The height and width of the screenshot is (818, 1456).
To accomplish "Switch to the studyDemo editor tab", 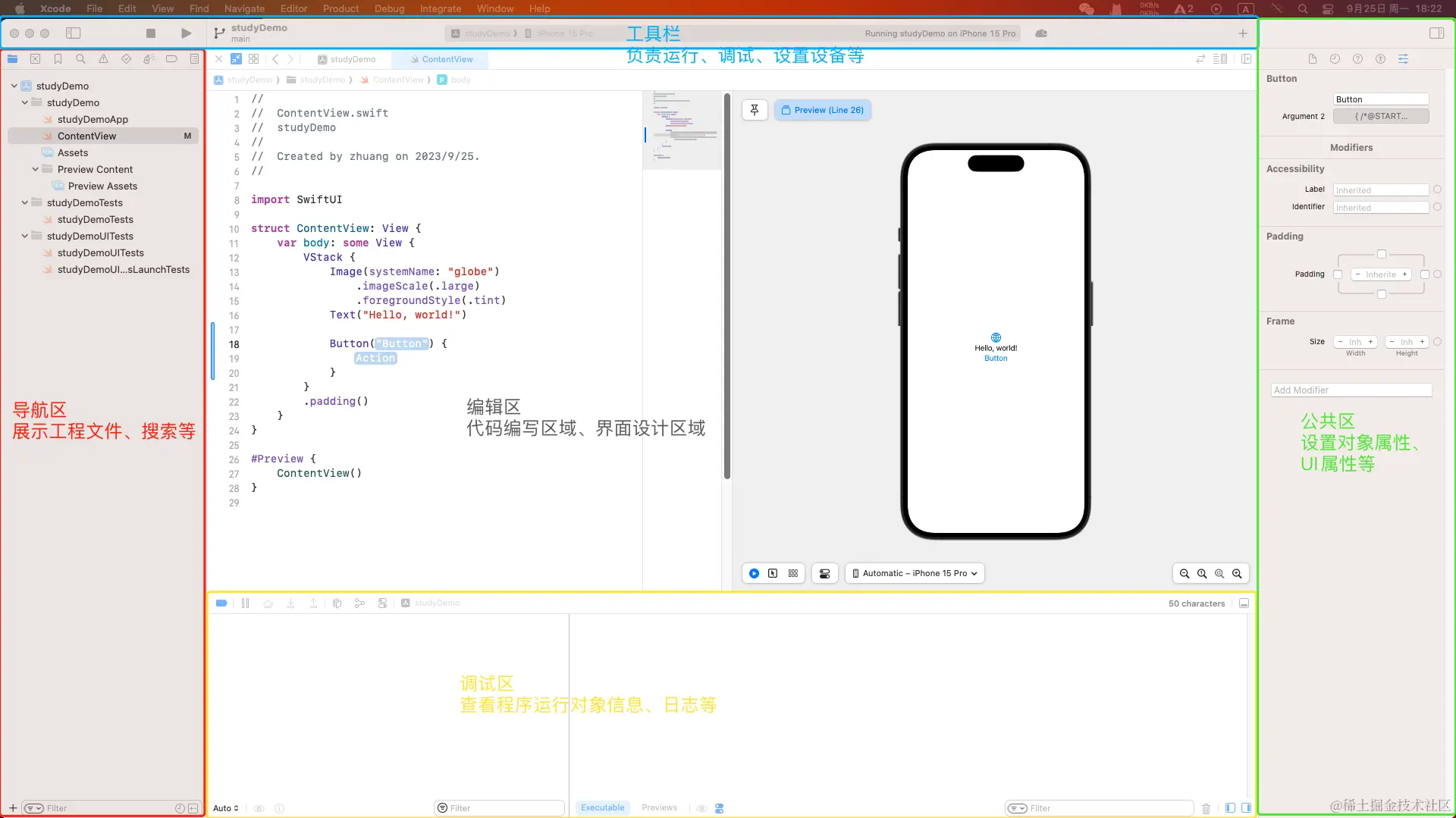I will pyautogui.click(x=347, y=59).
